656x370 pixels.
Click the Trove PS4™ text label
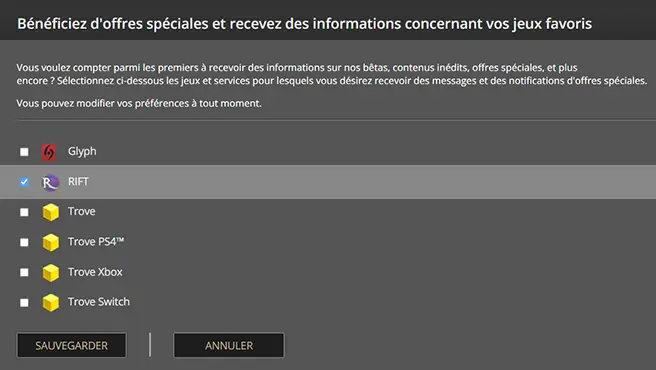pyautogui.click(x=96, y=242)
